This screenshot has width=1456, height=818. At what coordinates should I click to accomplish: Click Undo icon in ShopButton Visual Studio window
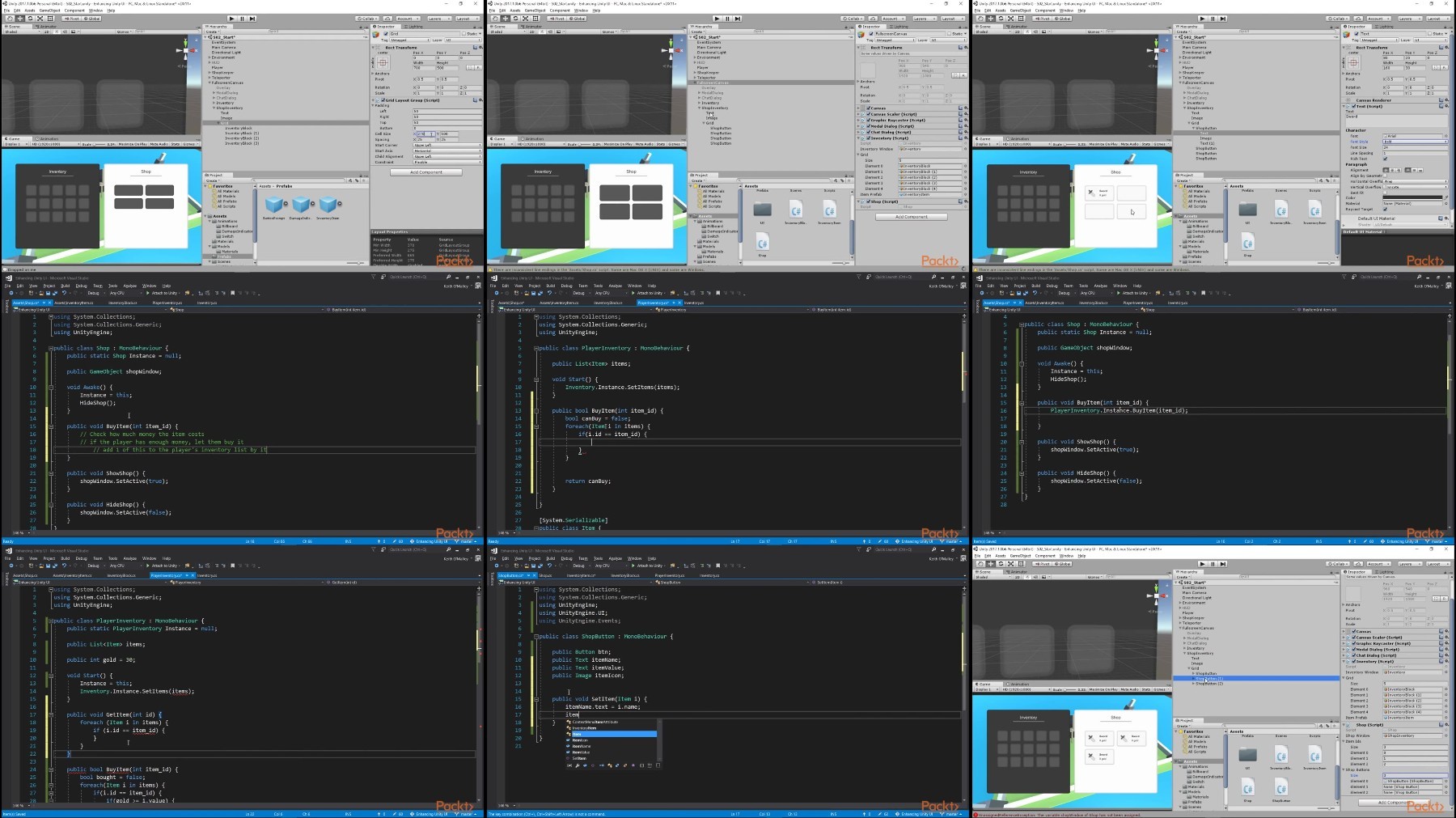[549, 566]
